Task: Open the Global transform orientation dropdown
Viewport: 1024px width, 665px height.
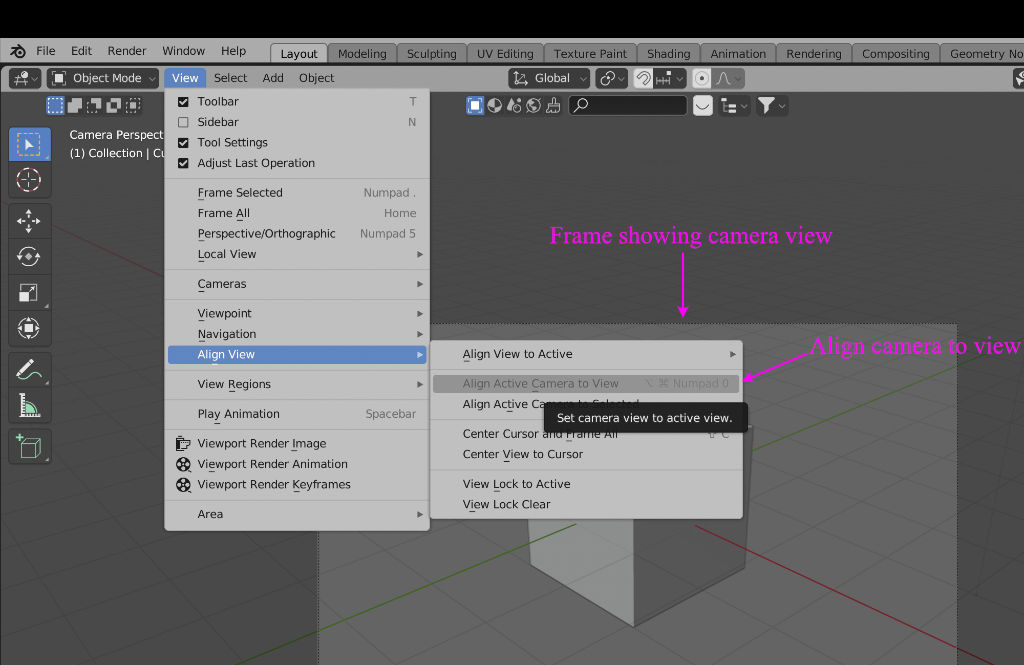Action: point(549,78)
